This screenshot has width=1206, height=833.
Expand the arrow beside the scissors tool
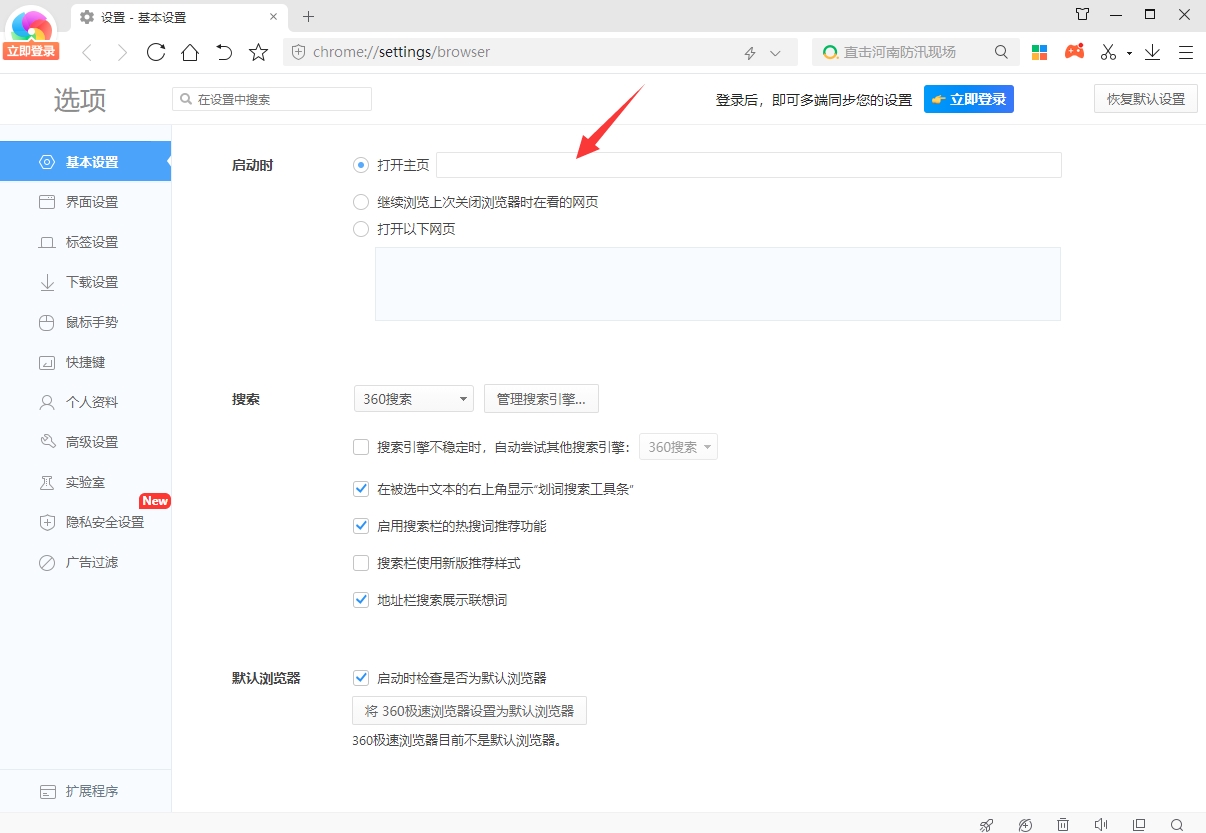coord(1129,53)
